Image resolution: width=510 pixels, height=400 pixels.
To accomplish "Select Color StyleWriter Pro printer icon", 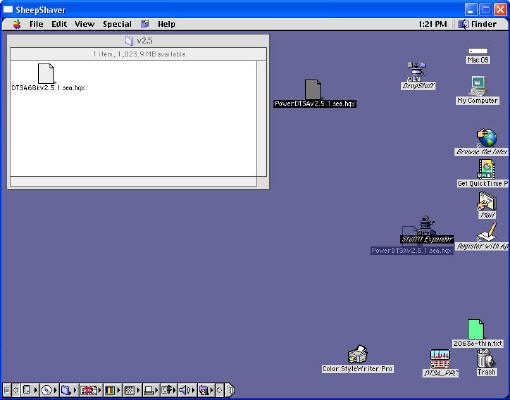I will click(x=357, y=354).
